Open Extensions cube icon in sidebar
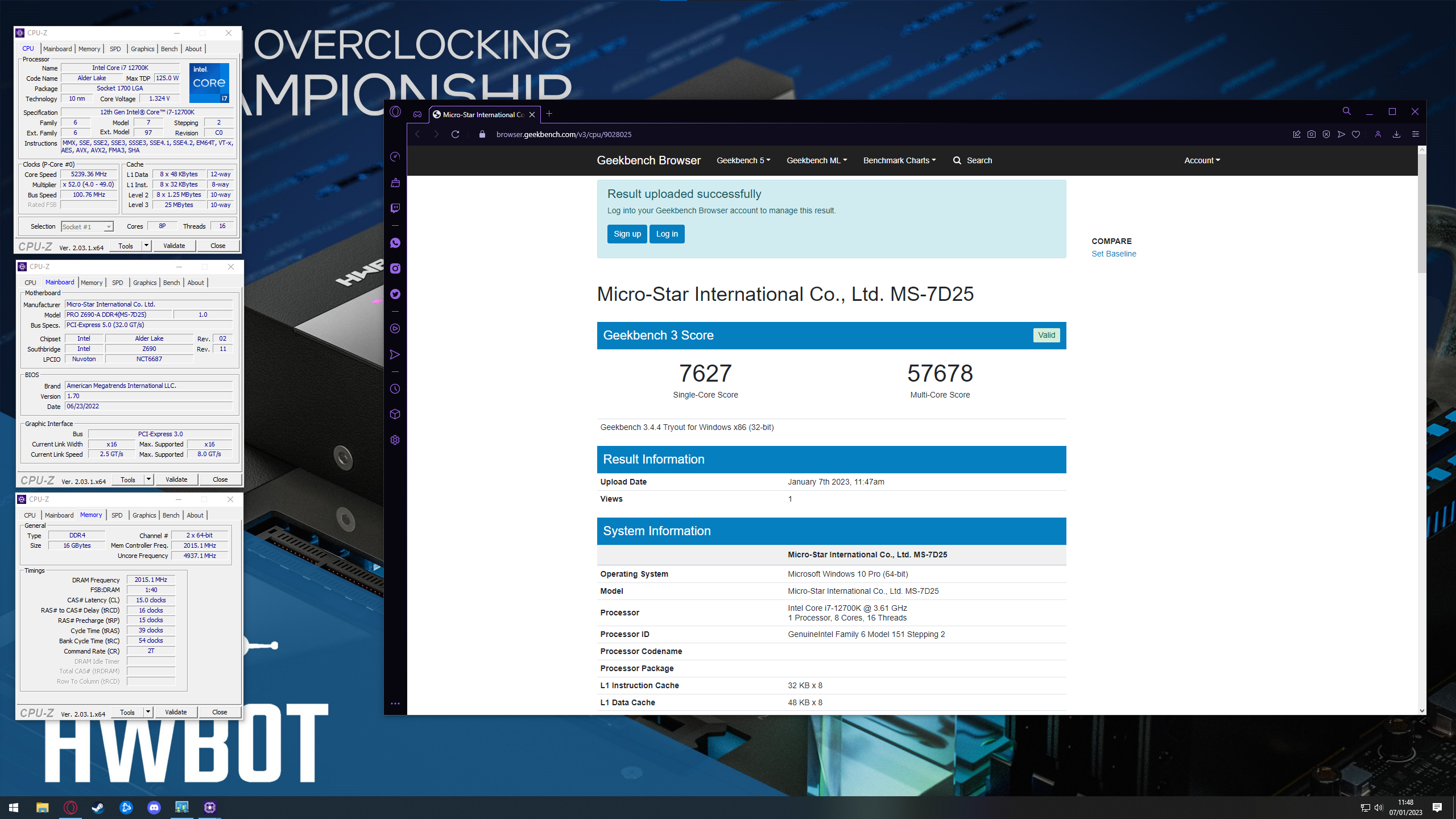The height and width of the screenshot is (819, 1456). click(x=395, y=415)
